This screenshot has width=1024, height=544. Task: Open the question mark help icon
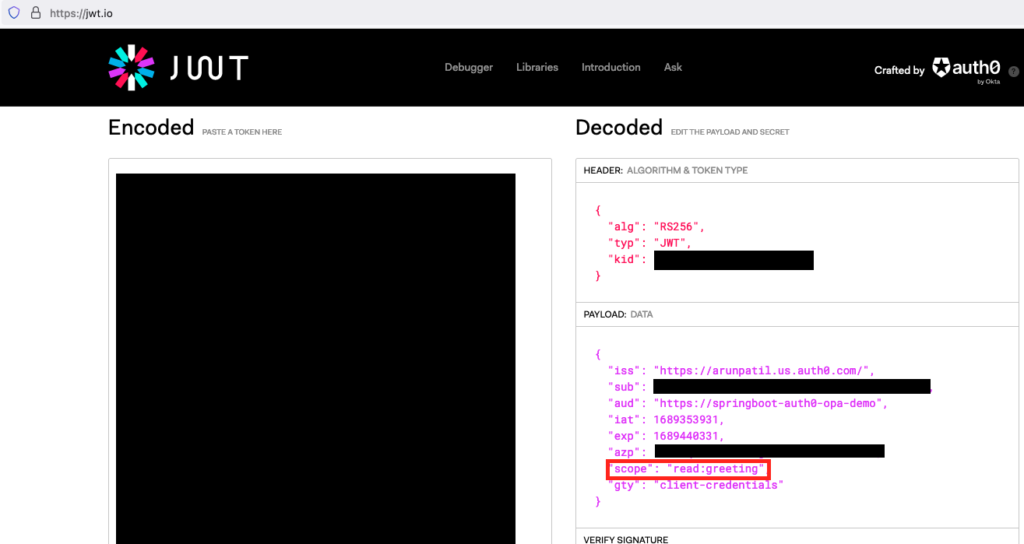[1013, 72]
